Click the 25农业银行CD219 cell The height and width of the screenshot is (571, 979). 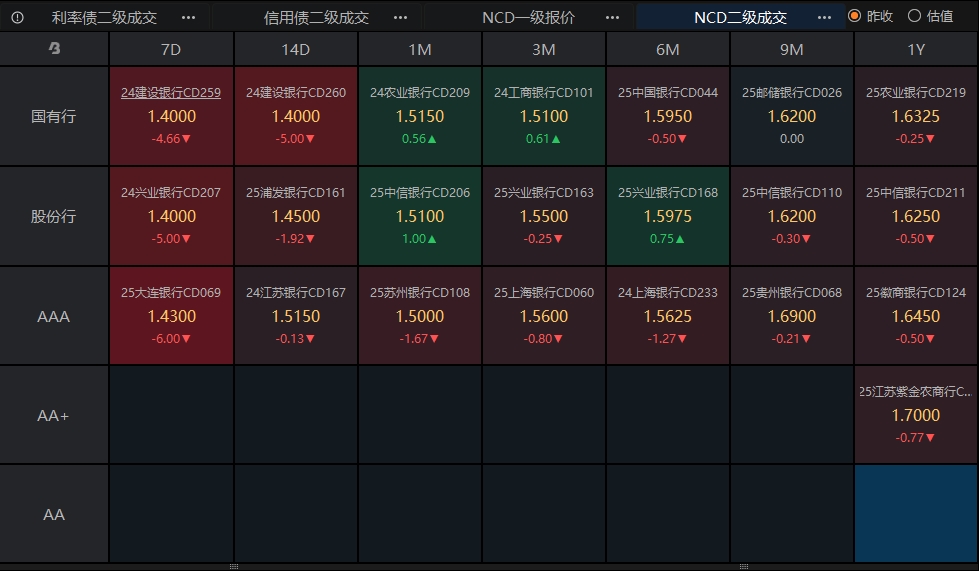click(x=916, y=116)
